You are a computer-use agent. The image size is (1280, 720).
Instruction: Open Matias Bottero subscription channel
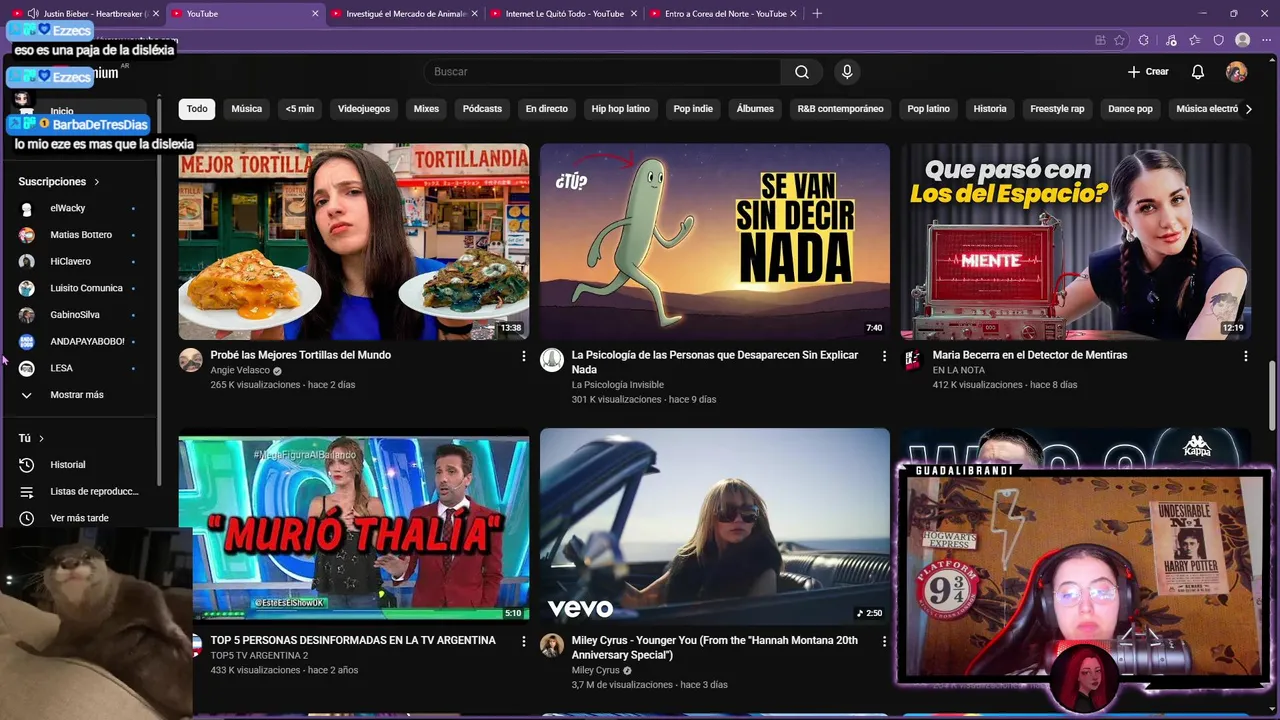[79, 235]
